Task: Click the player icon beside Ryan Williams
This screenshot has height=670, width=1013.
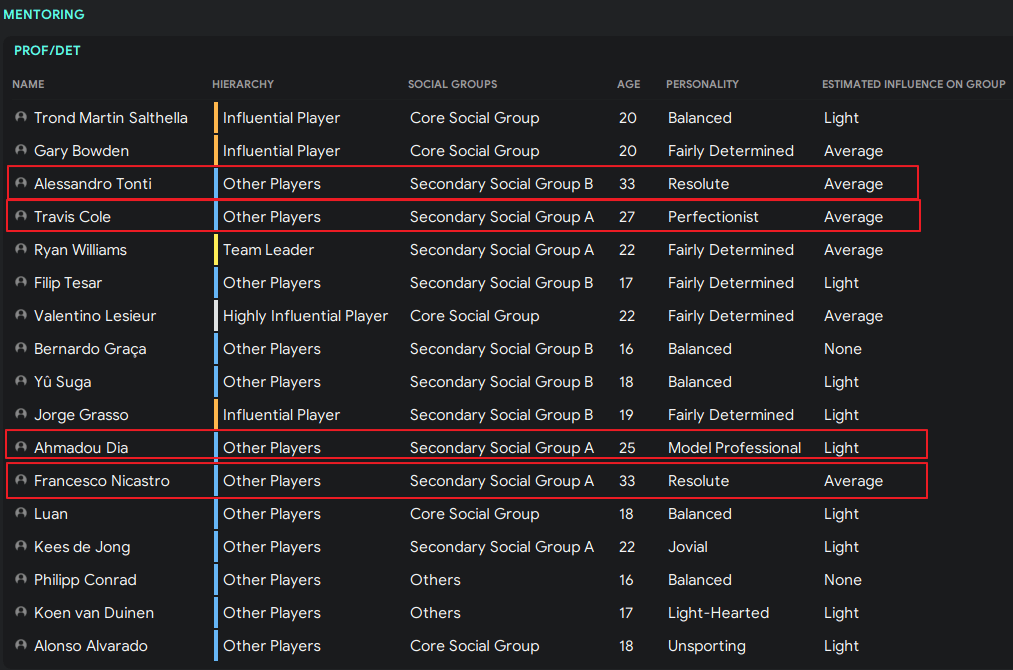Action: 21,249
